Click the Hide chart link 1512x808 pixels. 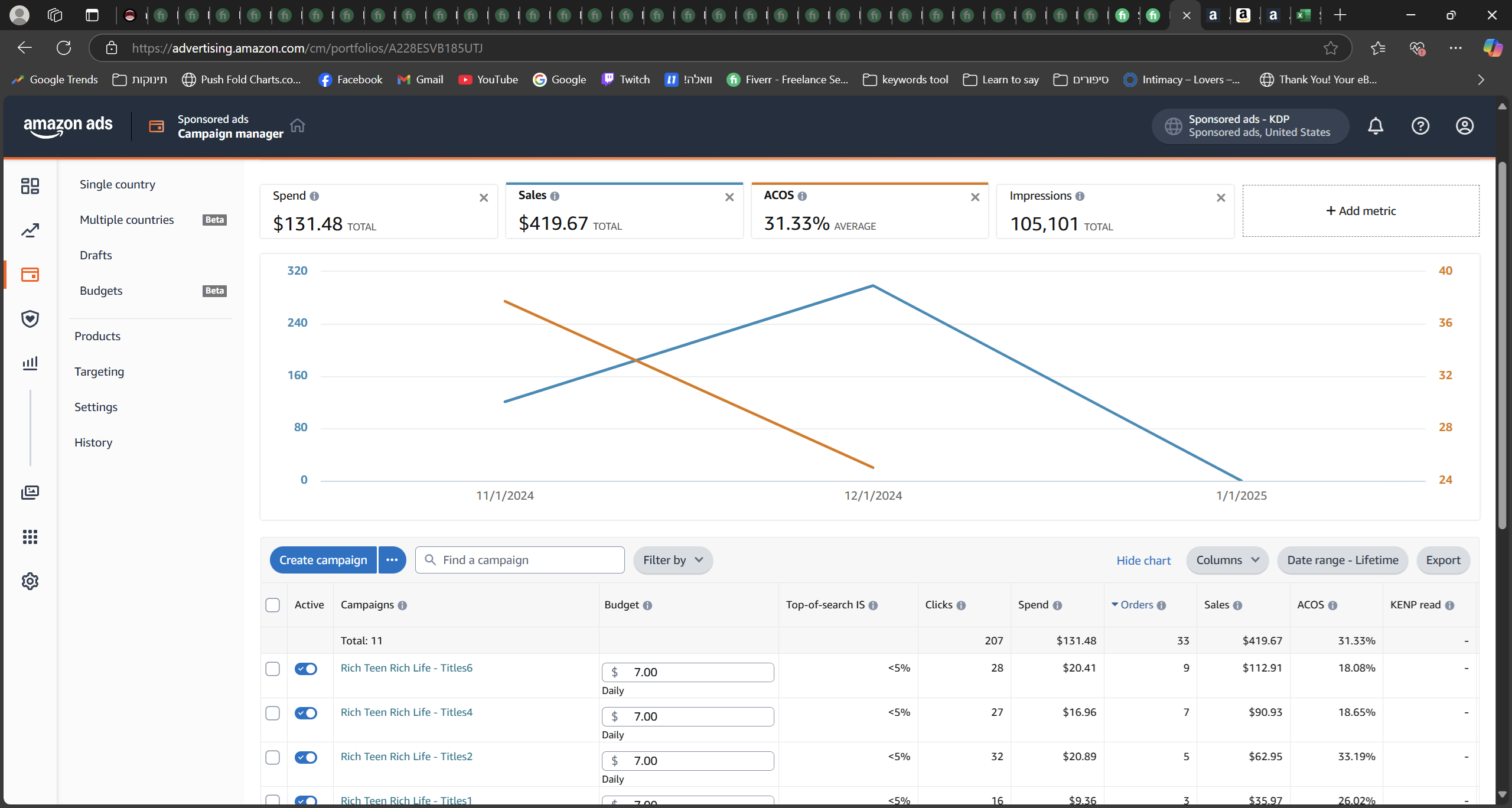click(x=1143, y=561)
